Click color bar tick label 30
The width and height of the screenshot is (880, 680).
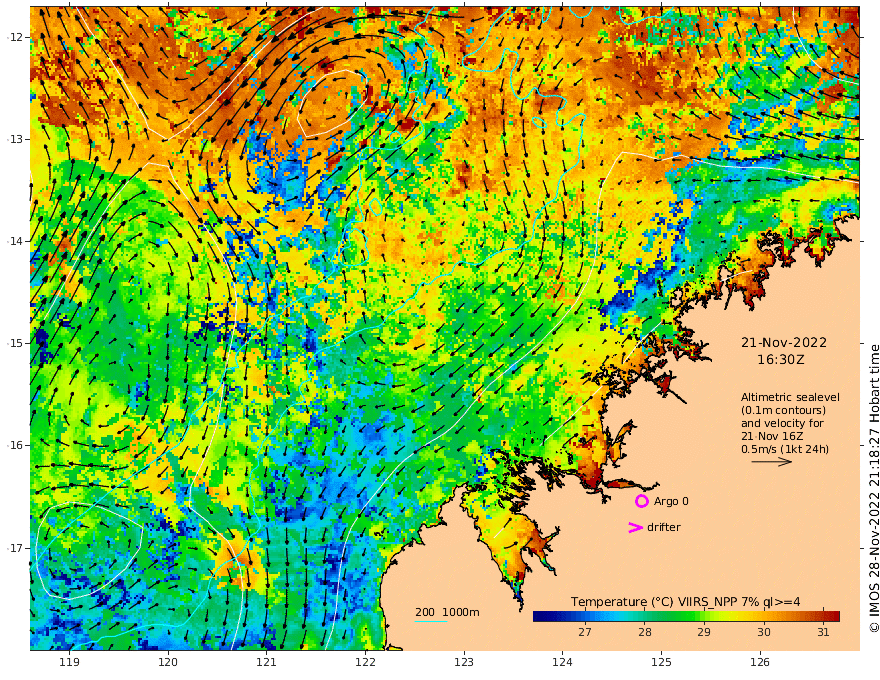(763, 632)
